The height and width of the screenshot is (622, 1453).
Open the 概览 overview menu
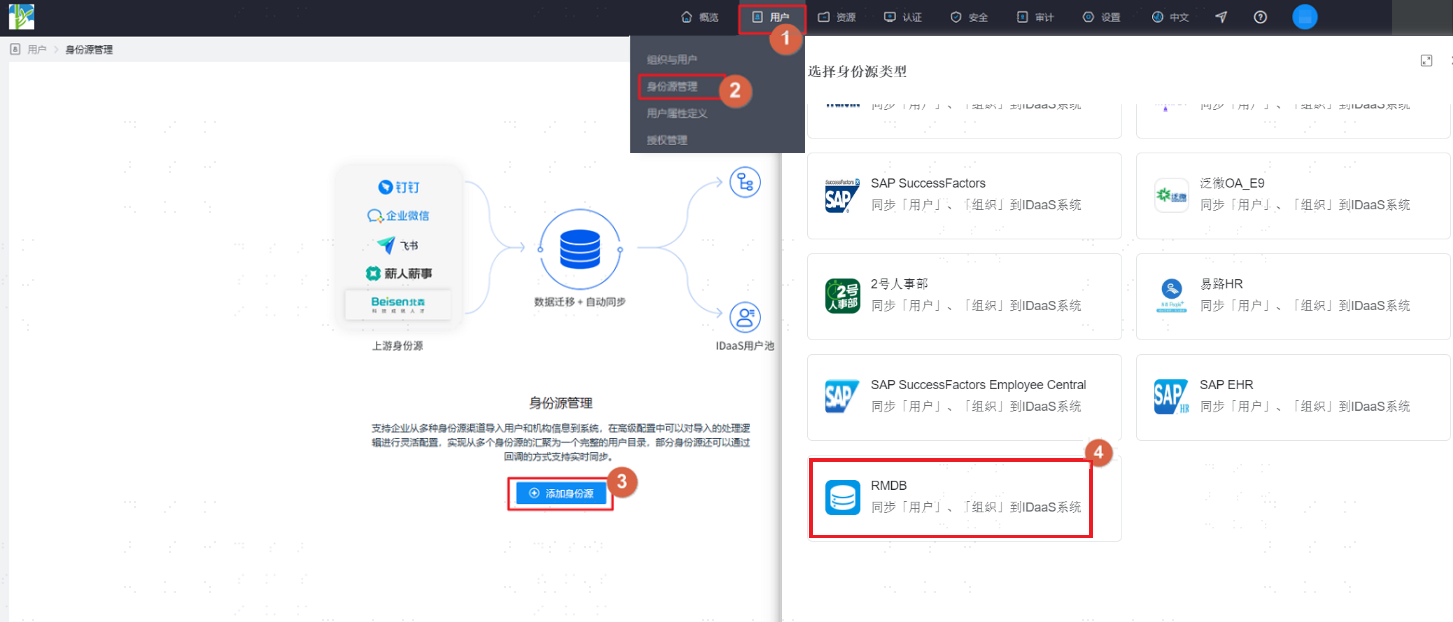700,17
